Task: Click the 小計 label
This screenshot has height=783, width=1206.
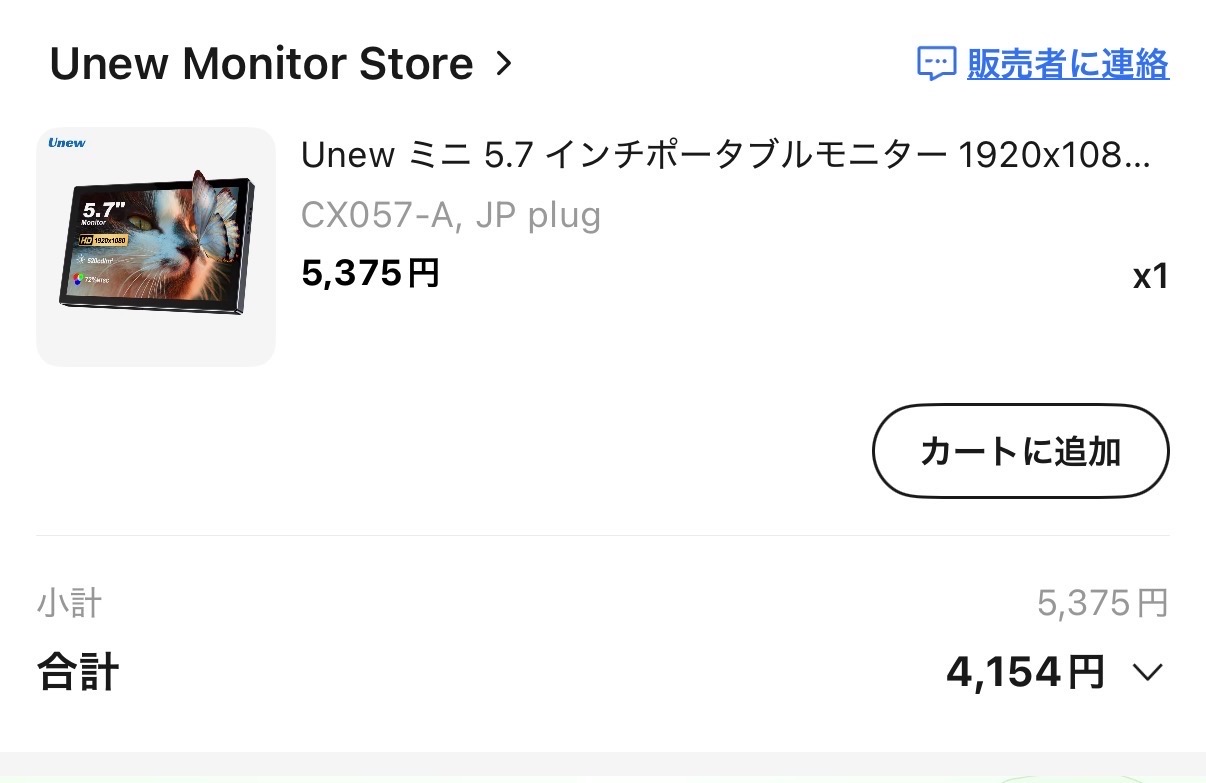Action: click(x=69, y=604)
